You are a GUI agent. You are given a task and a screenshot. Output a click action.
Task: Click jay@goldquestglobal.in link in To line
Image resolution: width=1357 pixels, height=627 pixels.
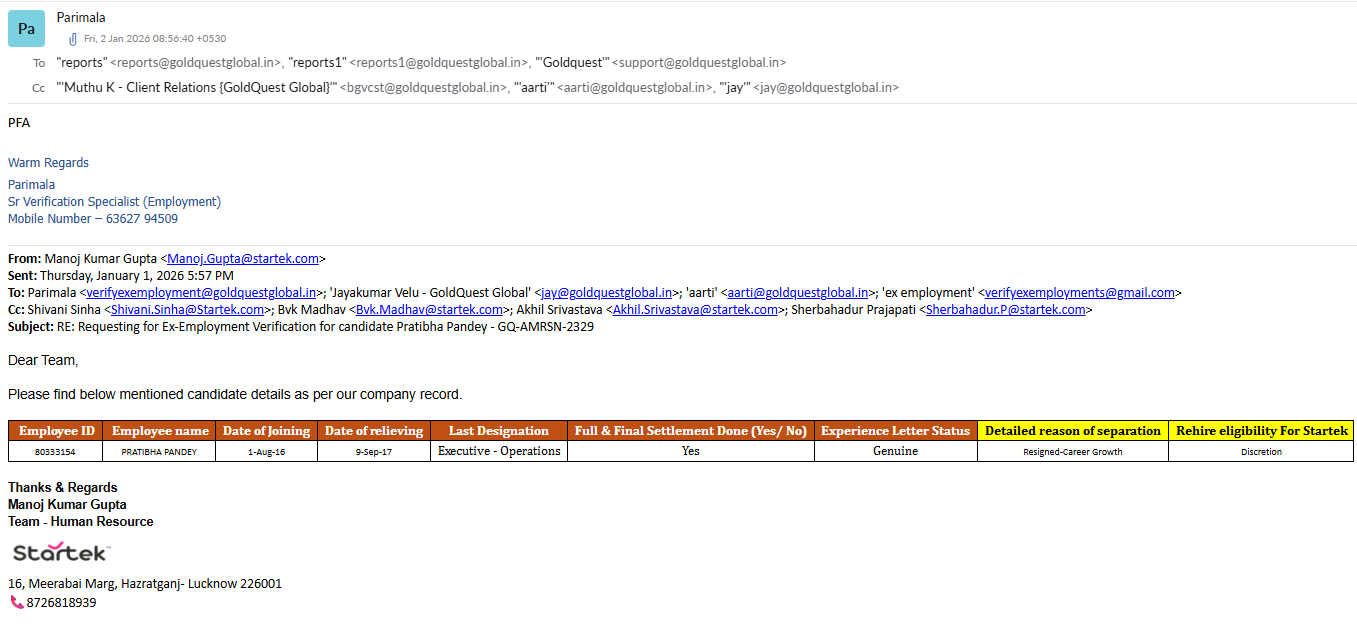point(606,293)
